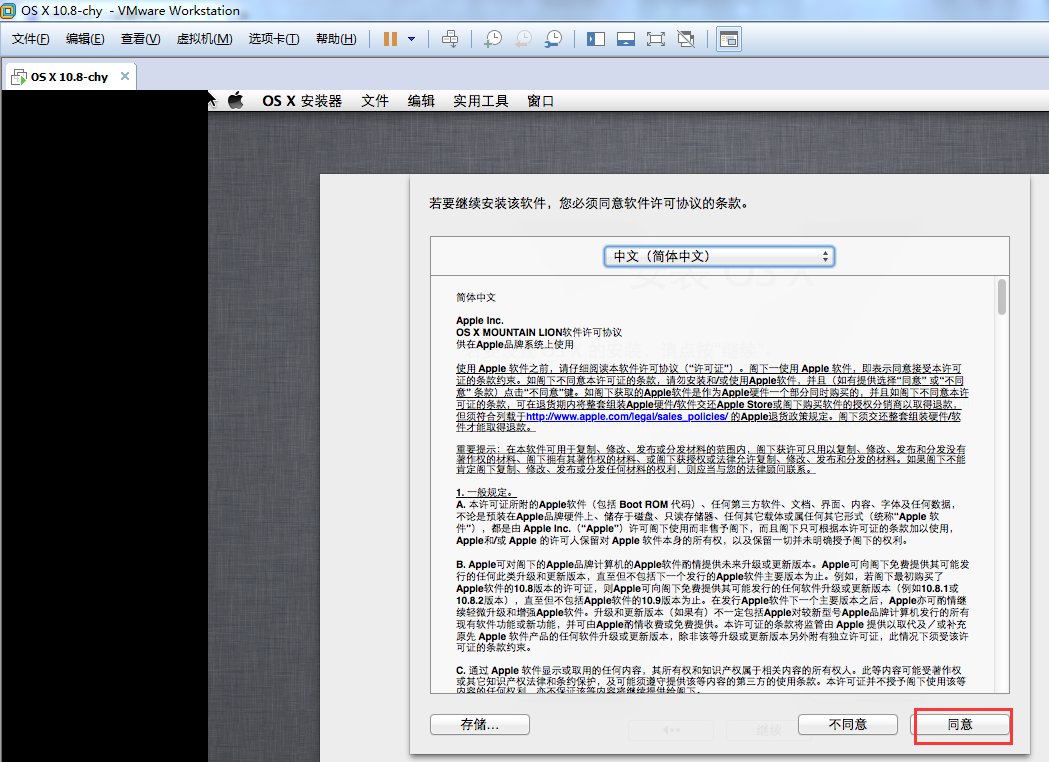Click the 不同意 (Disagree) button
1049x762 pixels.
pyautogui.click(x=847, y=724)
